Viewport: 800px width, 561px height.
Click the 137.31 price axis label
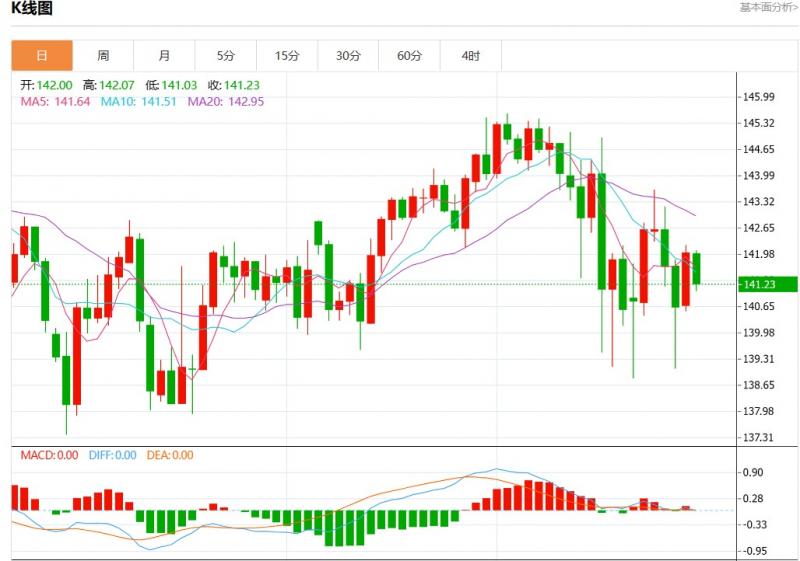[759, 438]
